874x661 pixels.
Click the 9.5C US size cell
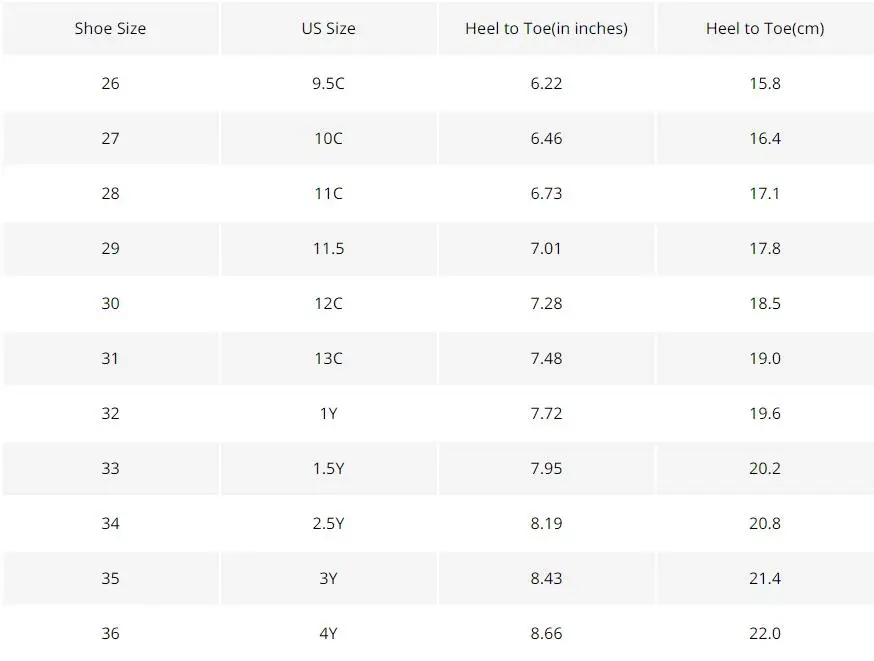(x=329, y=84)
